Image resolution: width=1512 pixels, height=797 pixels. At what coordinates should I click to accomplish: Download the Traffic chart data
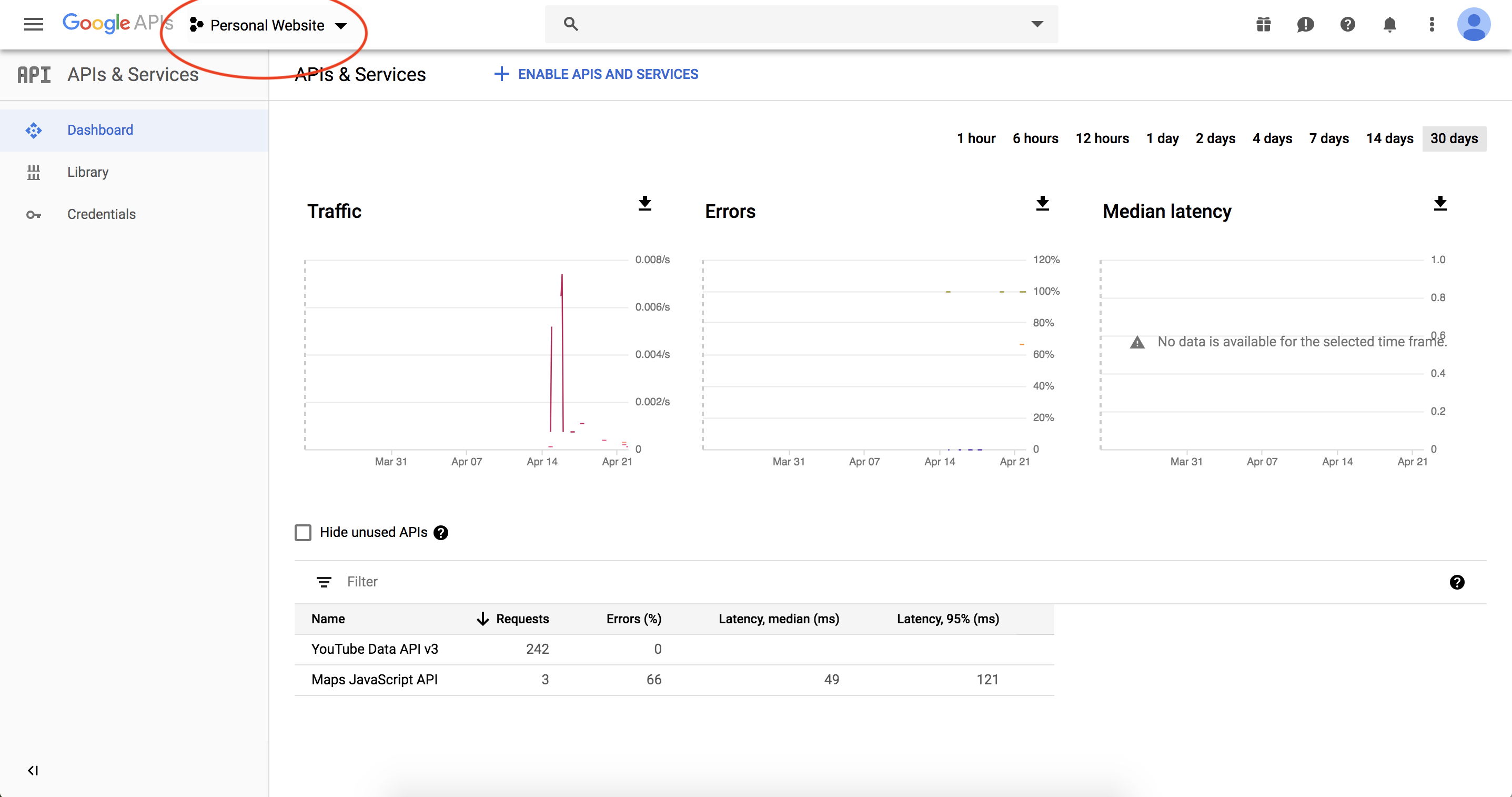pyautogui.click(x=644, y=203)
